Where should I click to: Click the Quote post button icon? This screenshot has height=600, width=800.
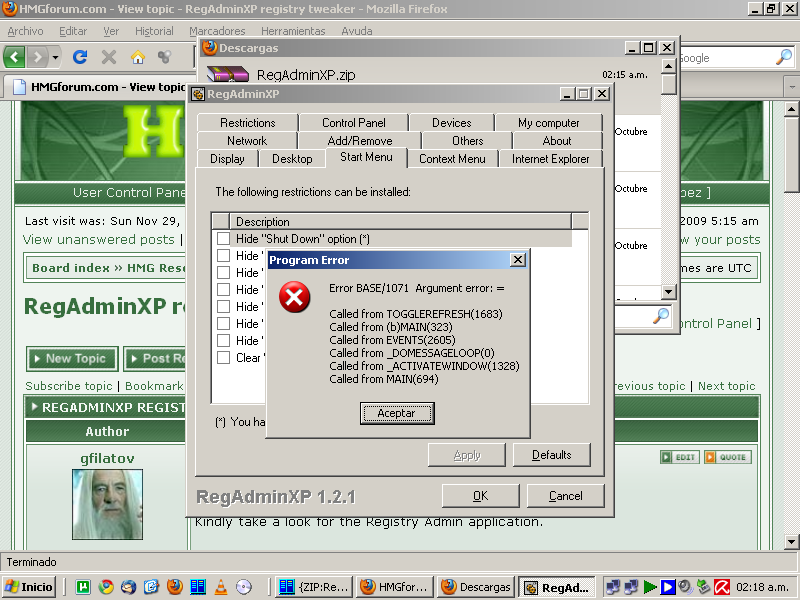(x=728, y=457)
